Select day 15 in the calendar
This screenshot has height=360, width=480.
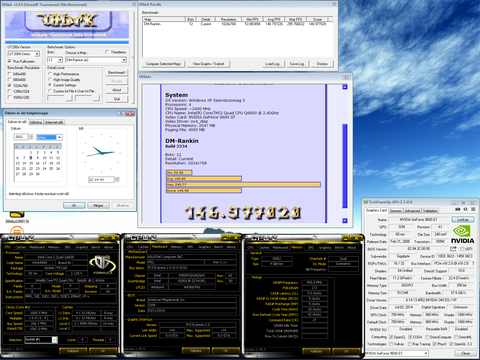(31, 163)
